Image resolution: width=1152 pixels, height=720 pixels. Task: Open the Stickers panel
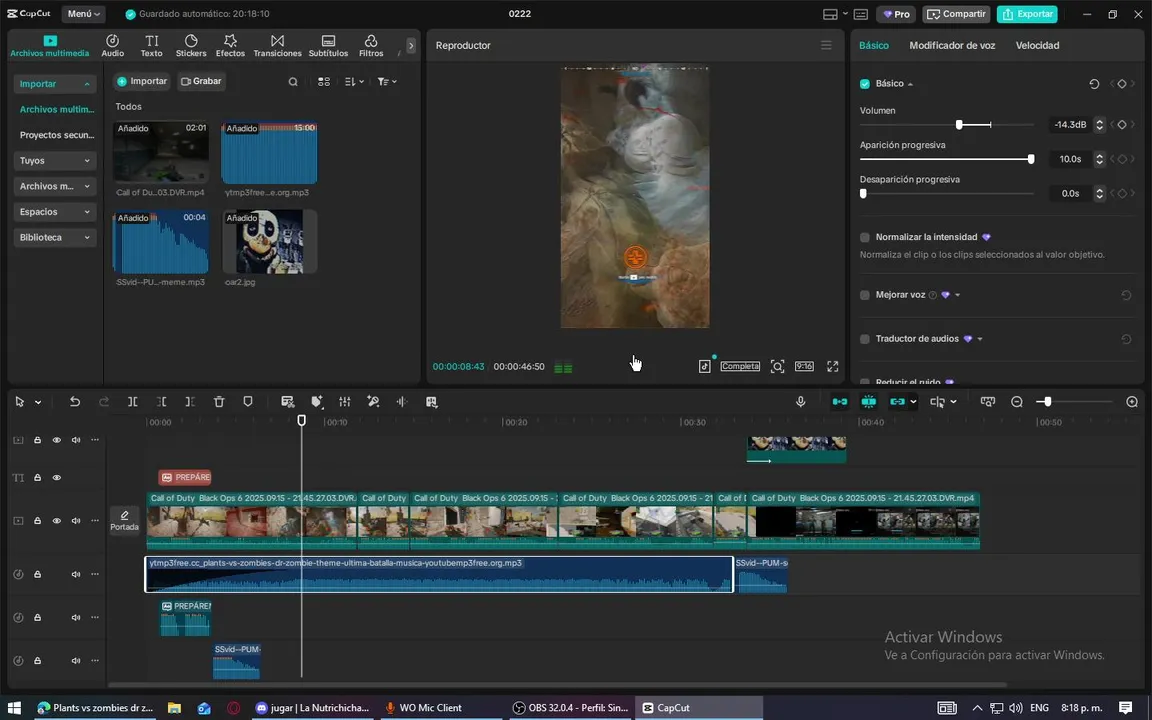[x=191, y=46]
